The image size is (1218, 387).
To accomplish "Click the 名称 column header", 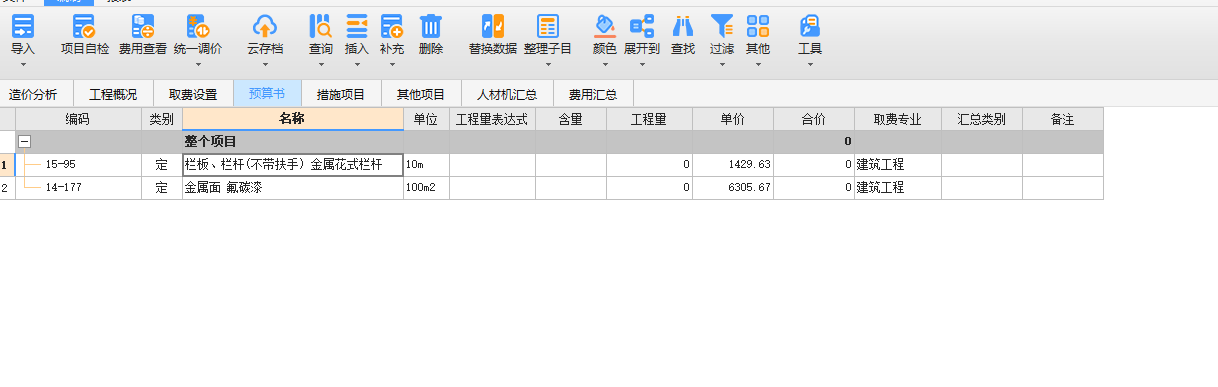I will pos(293,119).
